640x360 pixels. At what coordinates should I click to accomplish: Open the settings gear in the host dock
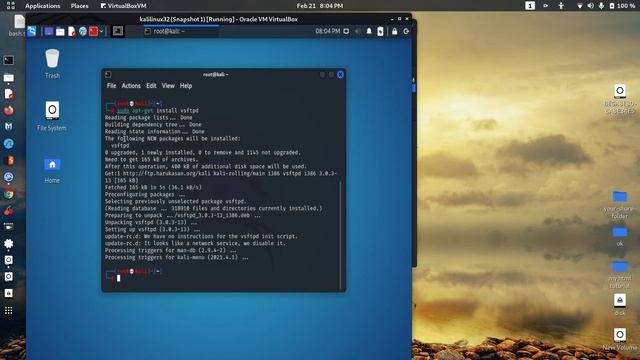coord(9,244)
